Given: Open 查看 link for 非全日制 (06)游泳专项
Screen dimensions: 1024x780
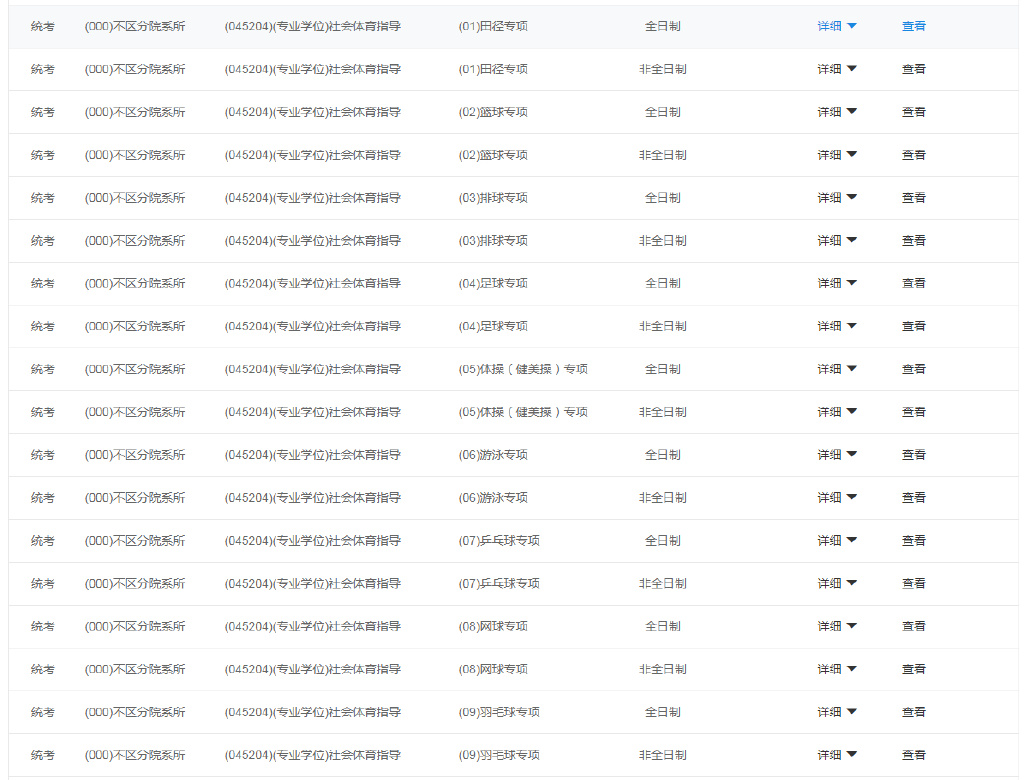Looking at the screenshot, I should [x=914, y=498].
